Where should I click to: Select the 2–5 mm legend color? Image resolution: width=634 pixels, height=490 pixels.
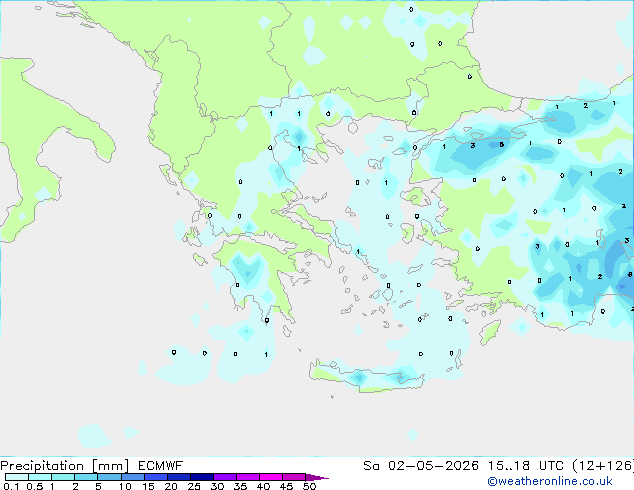point(86,477)
